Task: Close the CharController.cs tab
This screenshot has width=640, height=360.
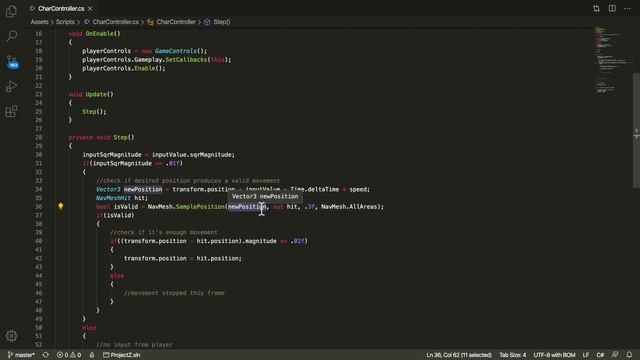Action: 90,9
